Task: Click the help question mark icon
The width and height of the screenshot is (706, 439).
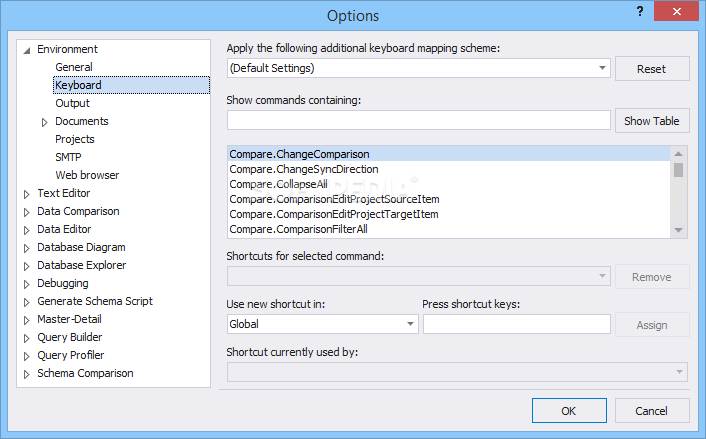Action: pos(639,12)
